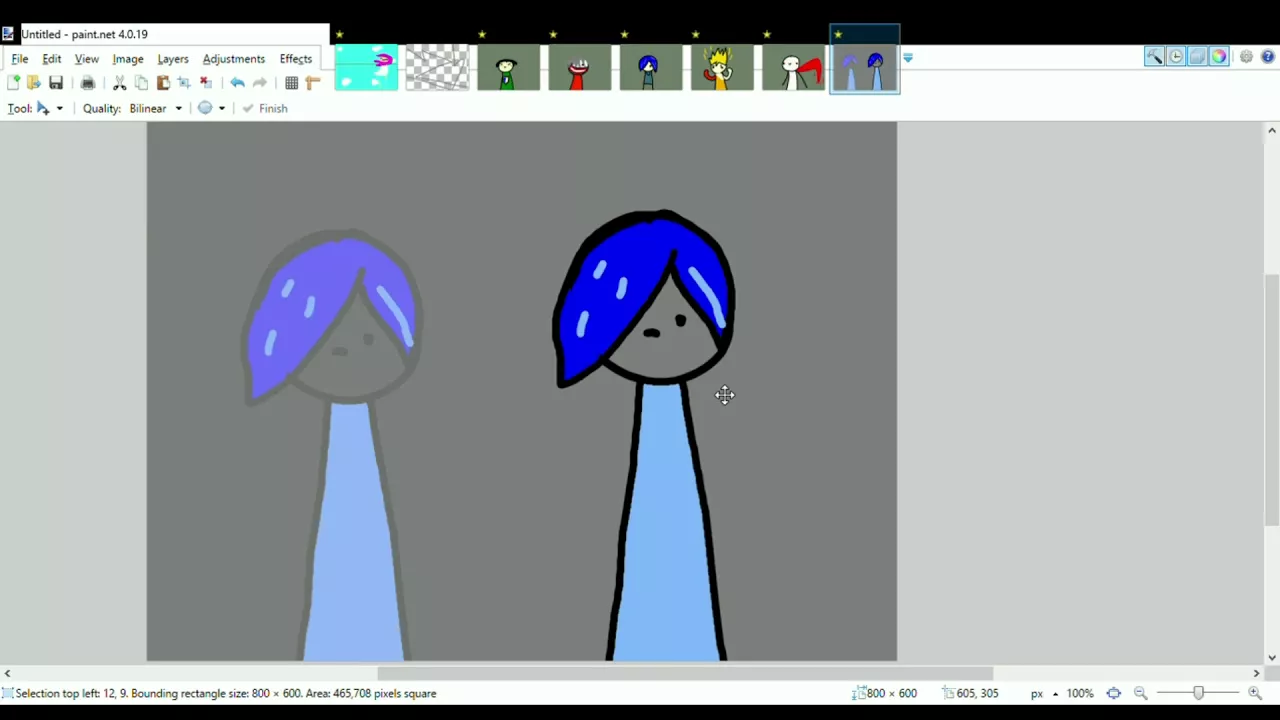Click the Deselect icon
The height and width of the screenshot is (720, 1280).
pos(206,83)
